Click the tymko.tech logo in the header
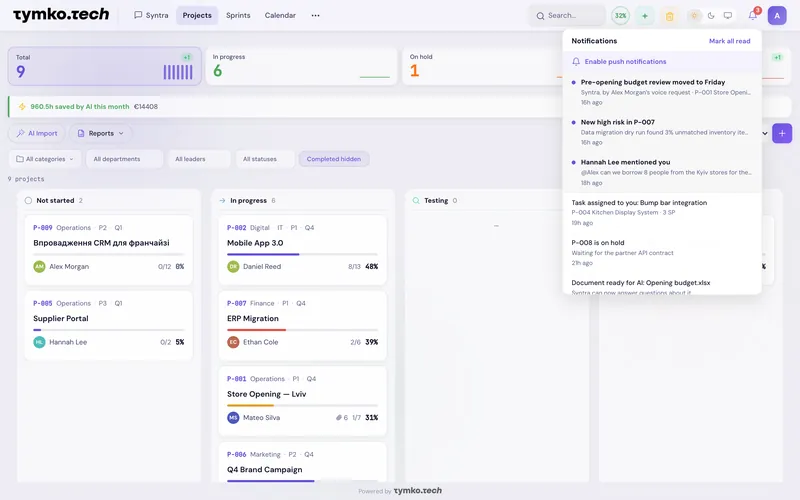This screenshot has width=800, height=500. click(x=61, y=15)
